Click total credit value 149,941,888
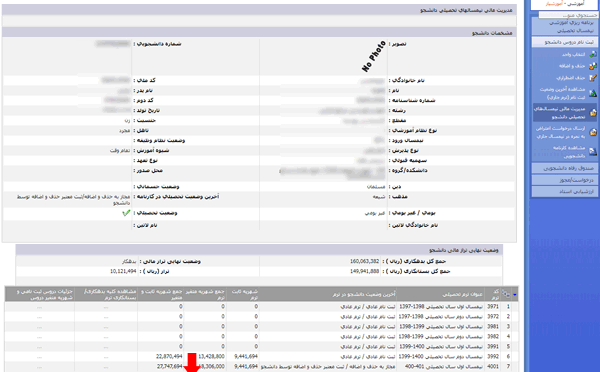 click(x=365, y=271)
